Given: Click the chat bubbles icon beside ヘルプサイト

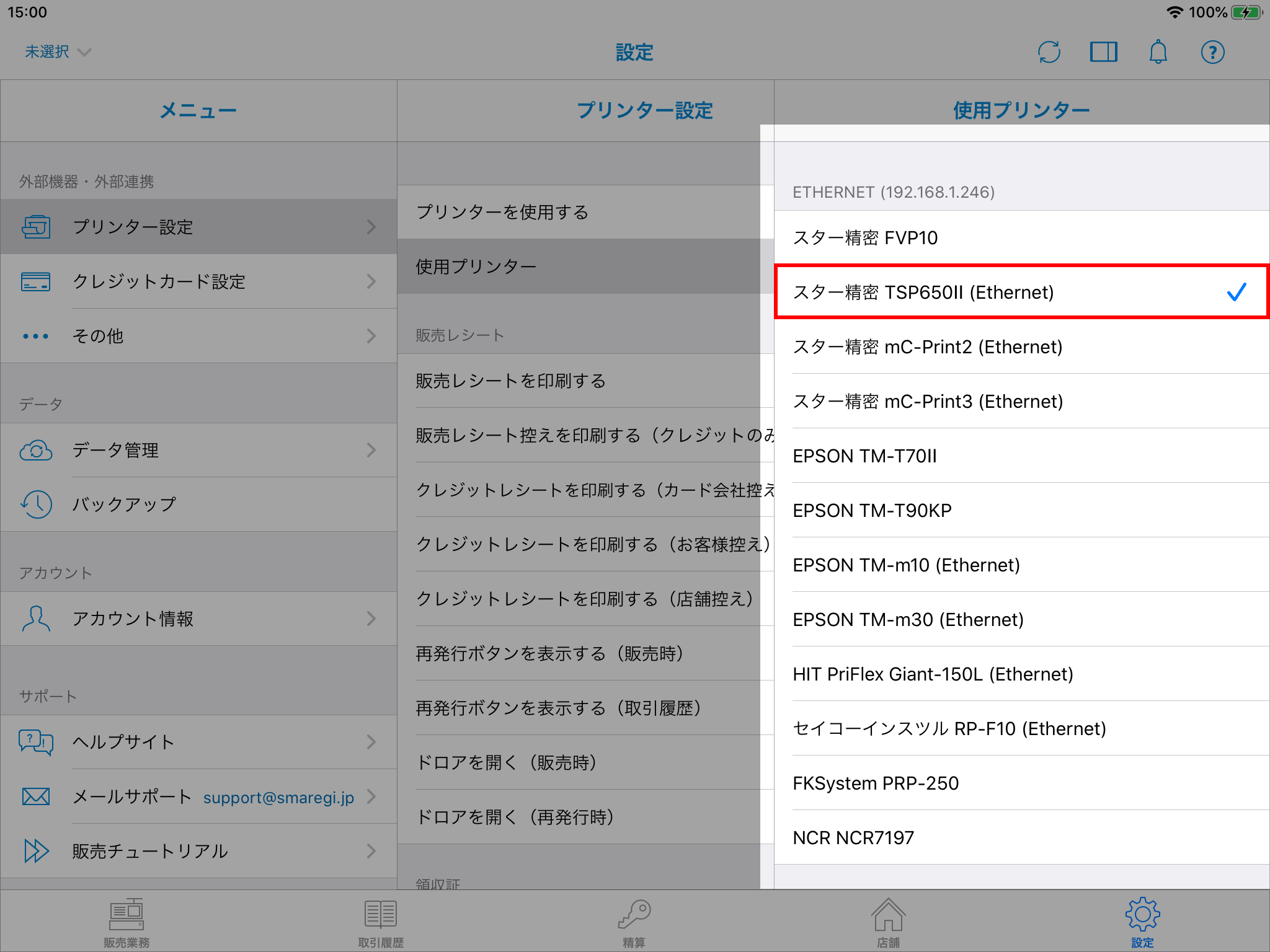Looking at the screenshot, I should [36, 742].
